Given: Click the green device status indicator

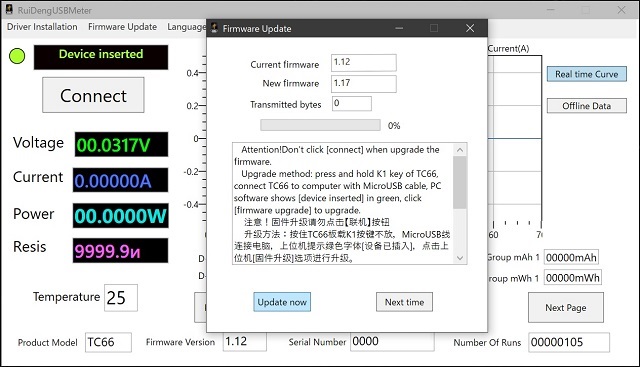Looking at the screenshot, I should pos(17,56).
